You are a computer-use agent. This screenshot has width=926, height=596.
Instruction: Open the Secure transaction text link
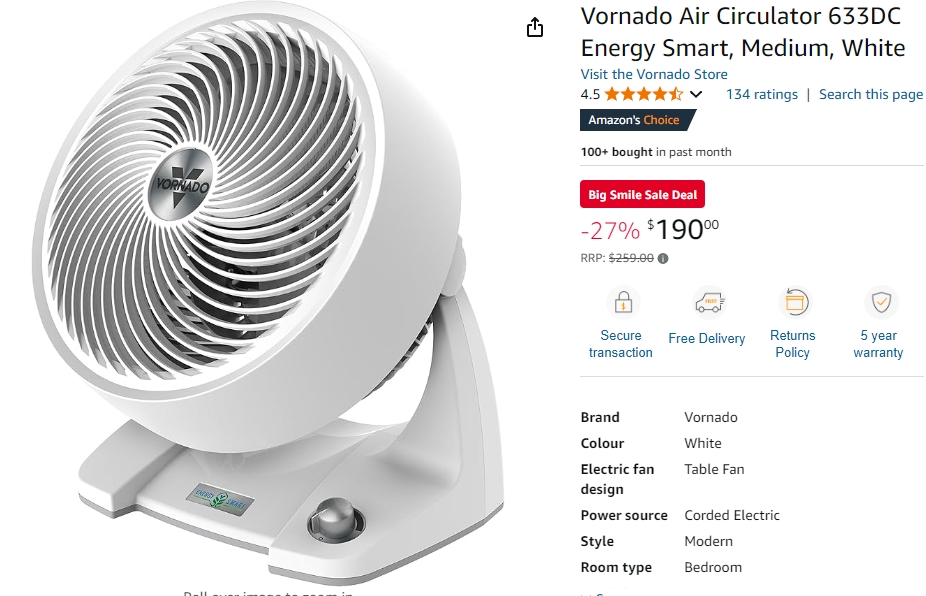coord(620,344)
